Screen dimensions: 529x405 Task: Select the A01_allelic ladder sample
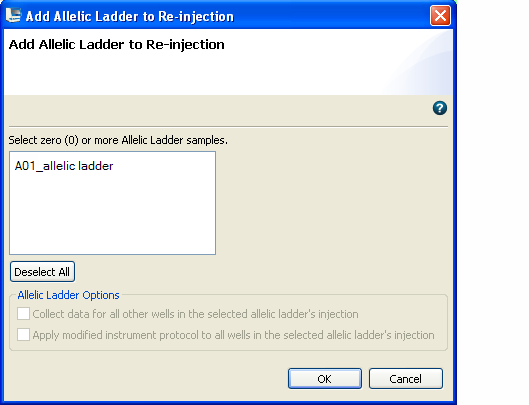[x=64, y=166]
